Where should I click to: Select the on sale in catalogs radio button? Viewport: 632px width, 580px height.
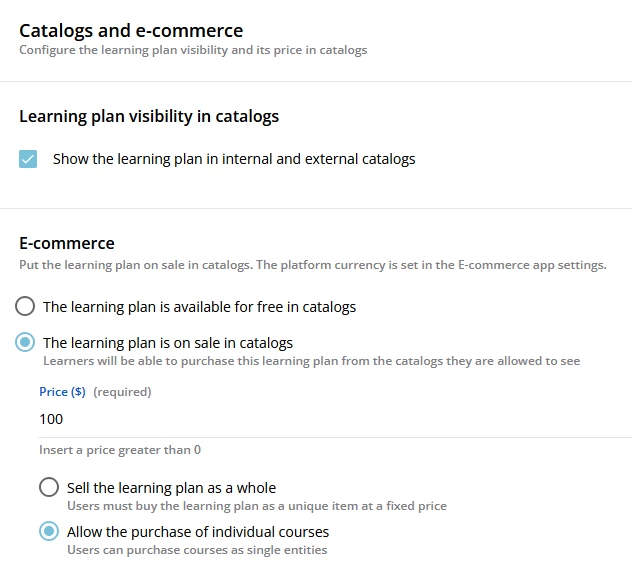25,343
